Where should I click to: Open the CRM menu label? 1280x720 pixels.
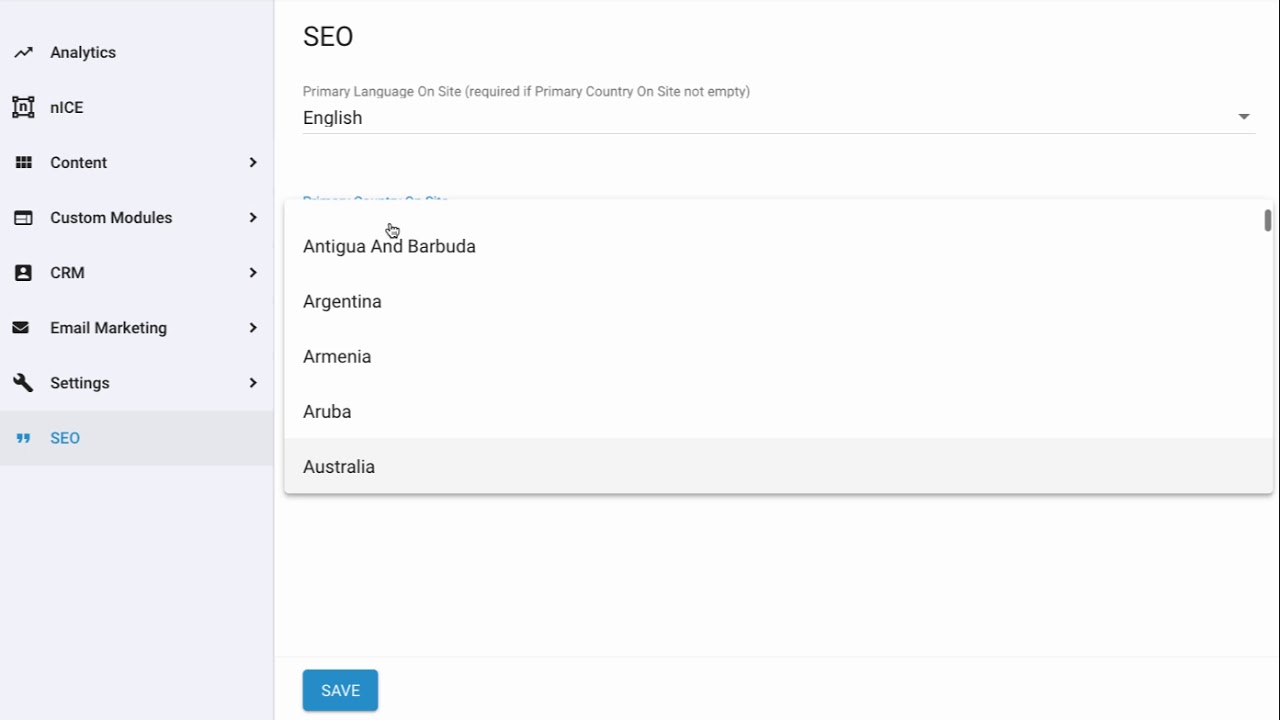coord(67,272)
